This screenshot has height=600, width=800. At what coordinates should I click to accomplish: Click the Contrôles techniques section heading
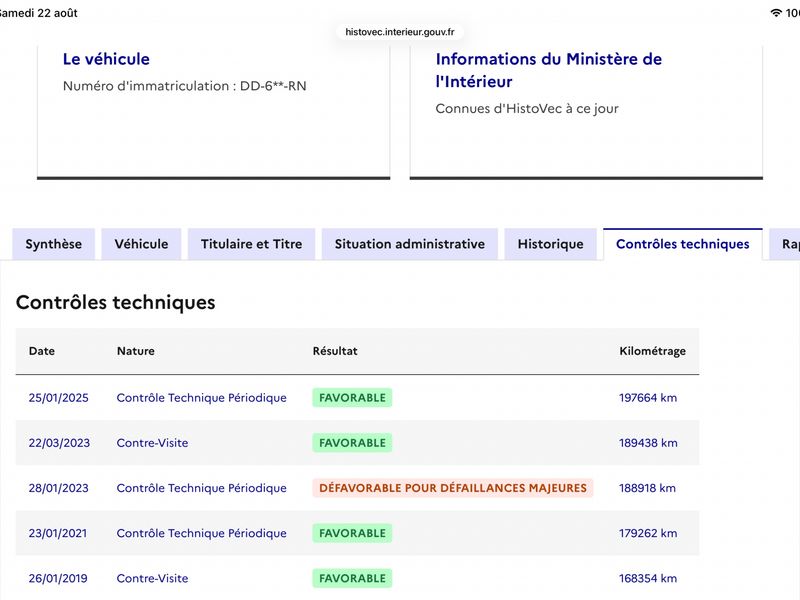[115, 302]
